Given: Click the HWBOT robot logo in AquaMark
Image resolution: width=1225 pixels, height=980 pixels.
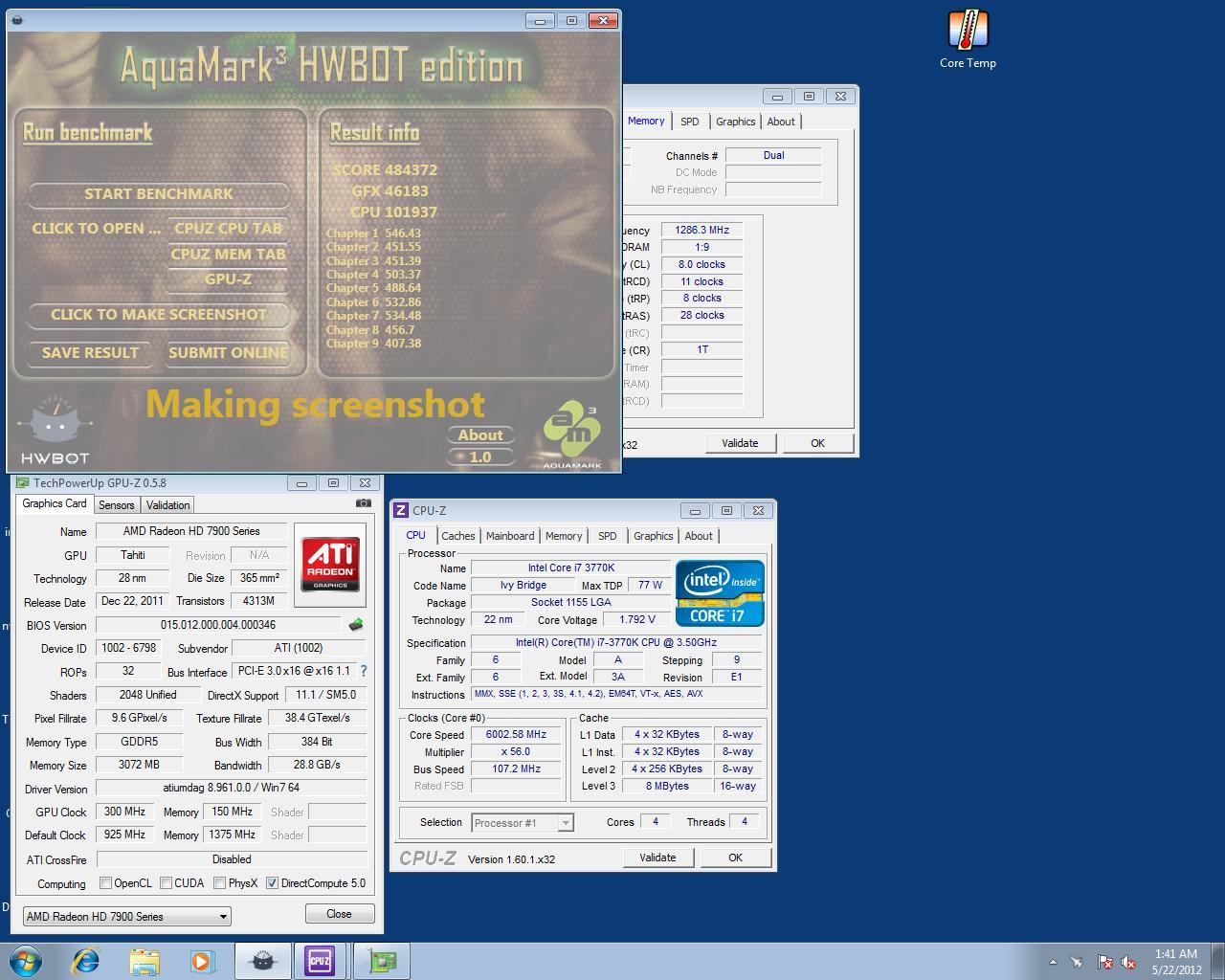Looking at the screenshot, I should [56, 430].
